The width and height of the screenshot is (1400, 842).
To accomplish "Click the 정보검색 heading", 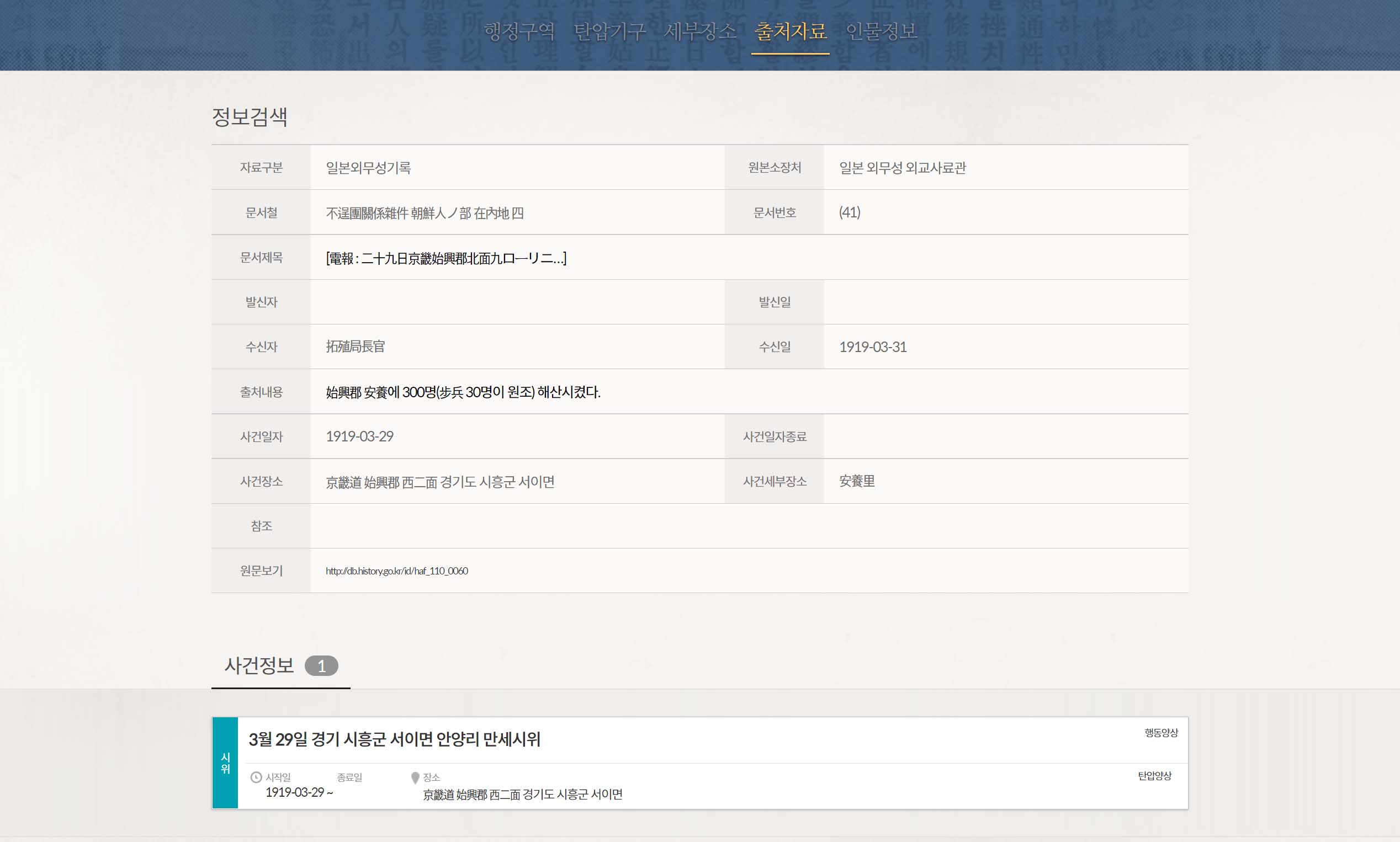I will point(250,117).
